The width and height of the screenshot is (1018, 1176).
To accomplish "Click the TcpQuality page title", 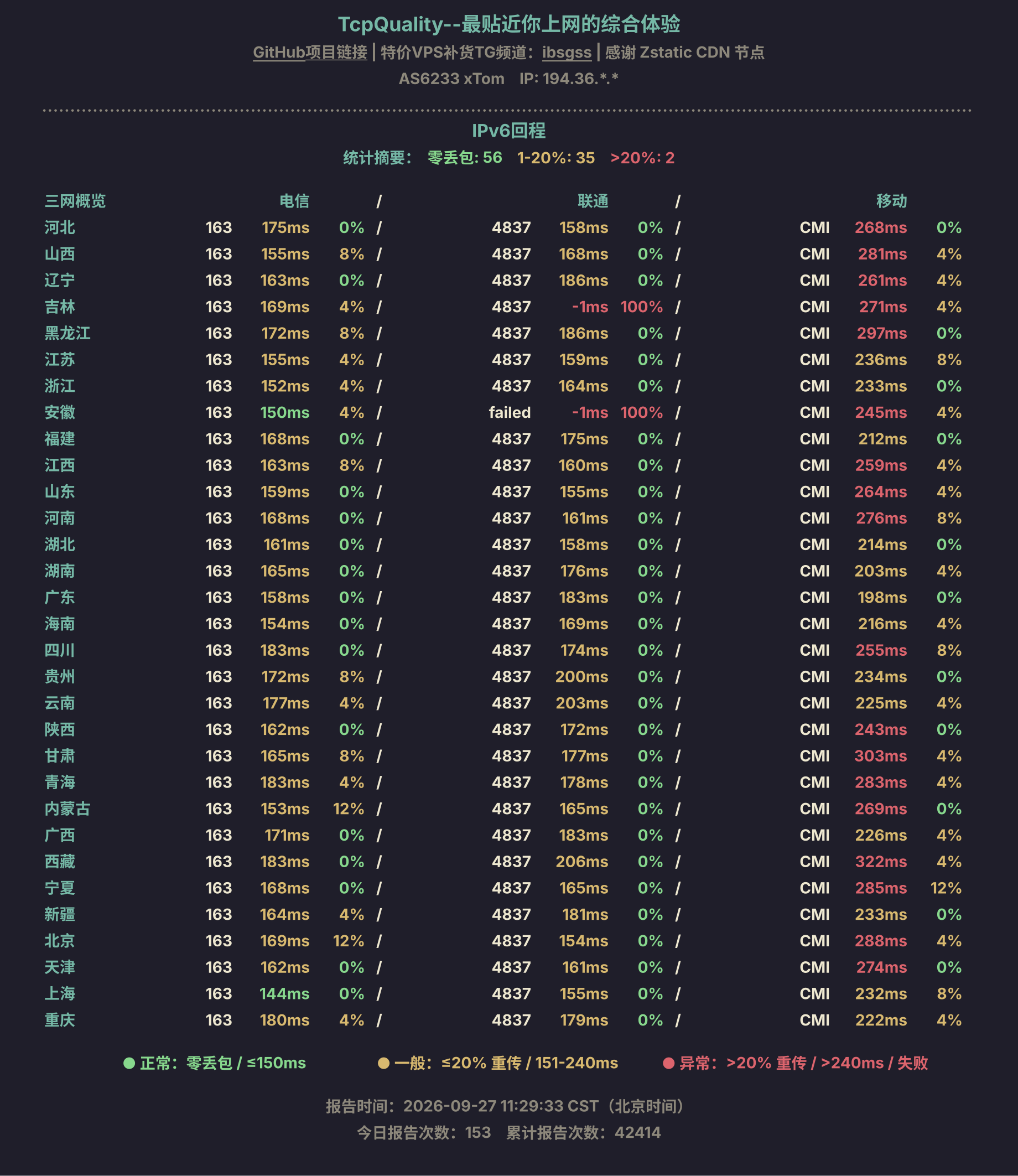I will coord(509,24).
